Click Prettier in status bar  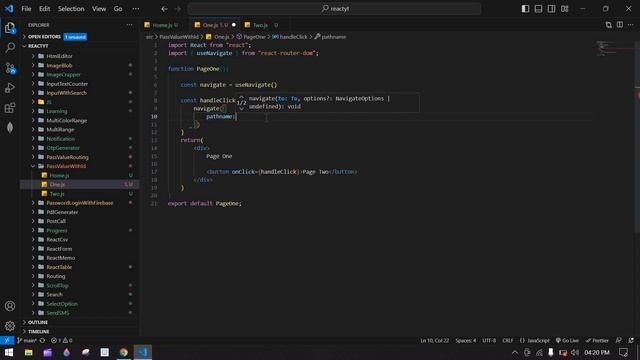(x=597, y=340)
